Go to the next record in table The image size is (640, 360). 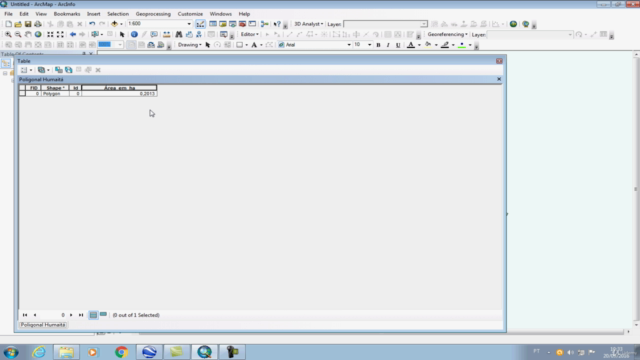coord(71,315)
